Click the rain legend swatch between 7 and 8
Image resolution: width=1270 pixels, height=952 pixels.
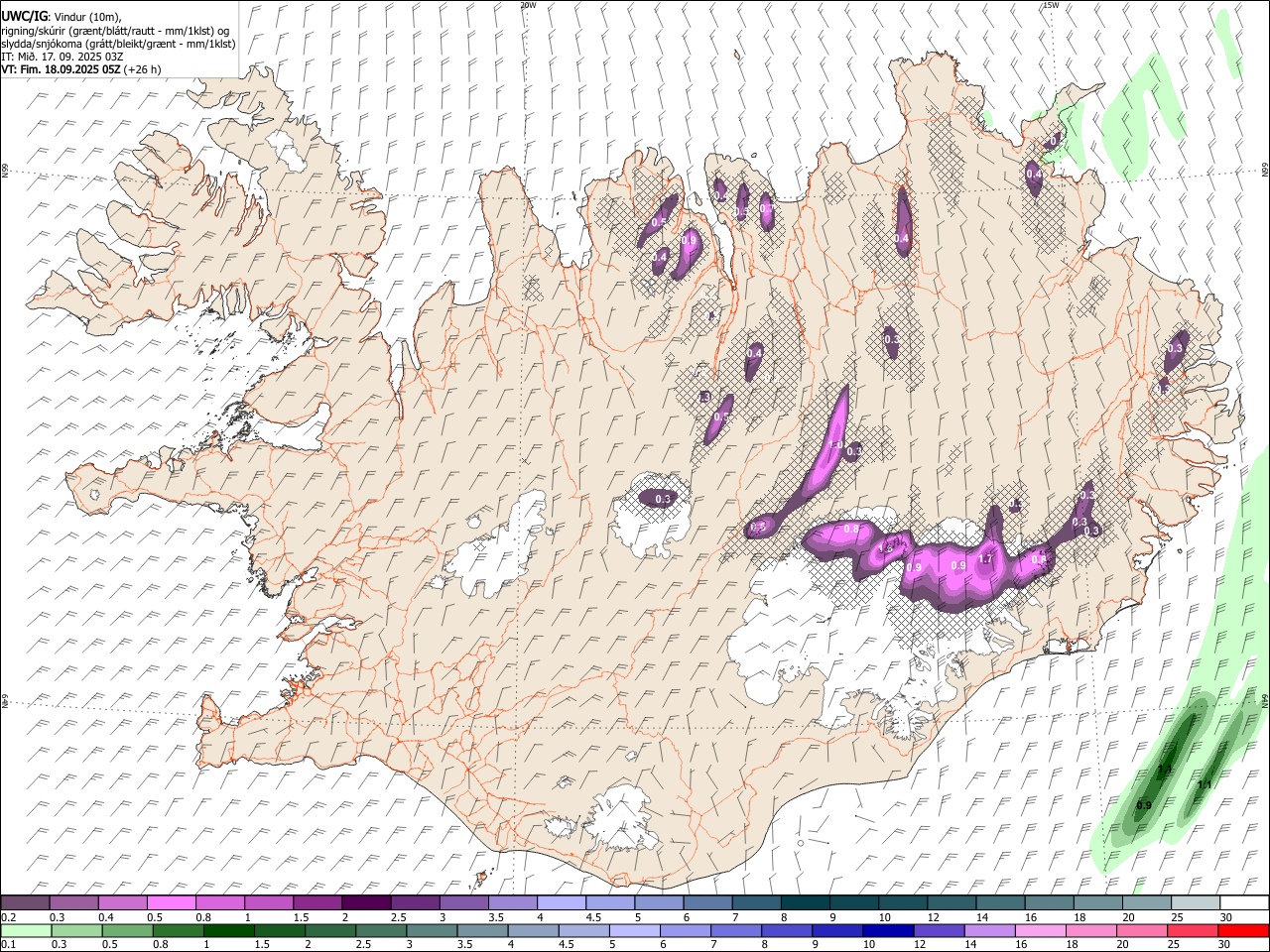click(735, 930)
